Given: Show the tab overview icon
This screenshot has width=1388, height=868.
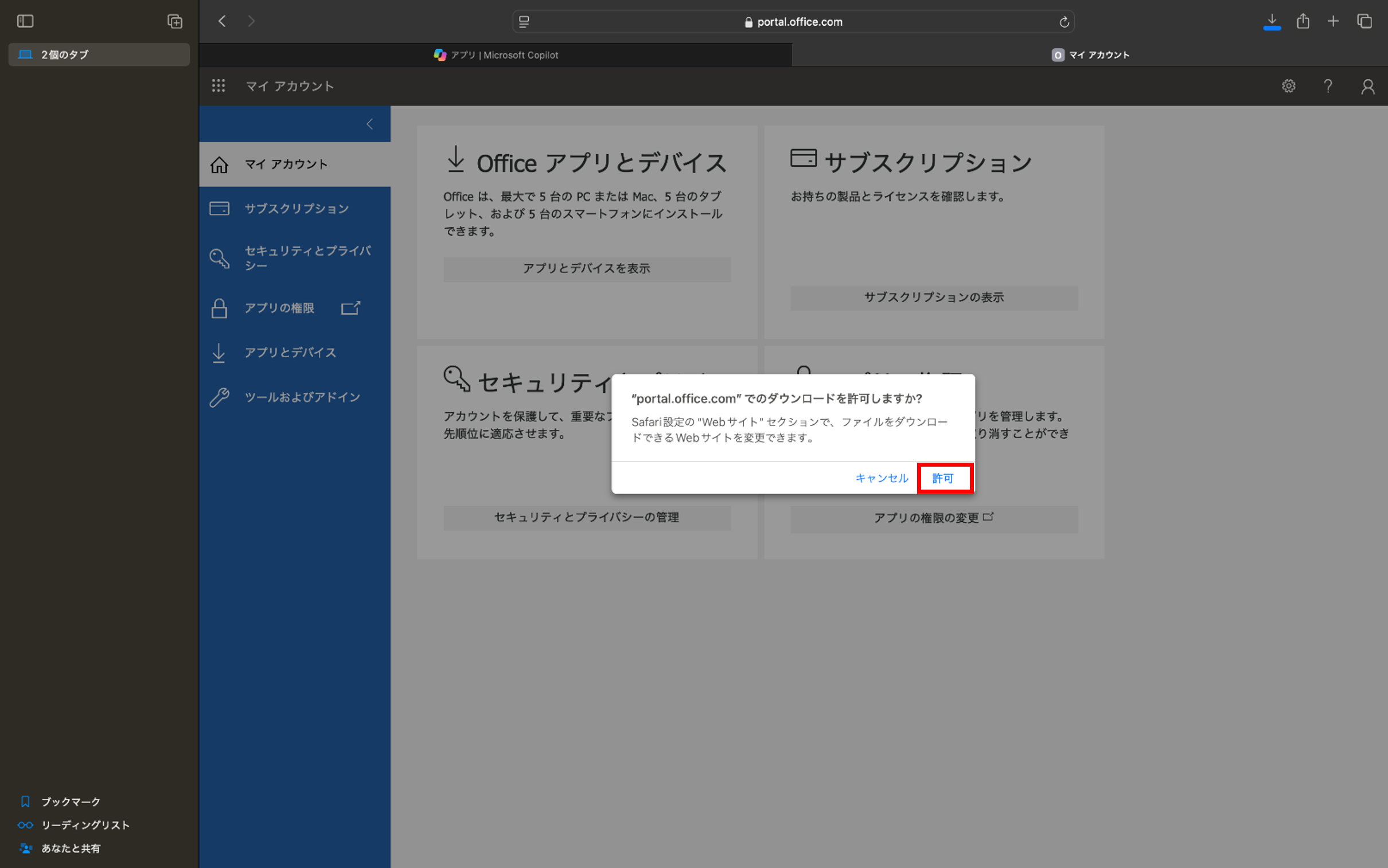Looking at the screenshot, I should coord(1364,21).
